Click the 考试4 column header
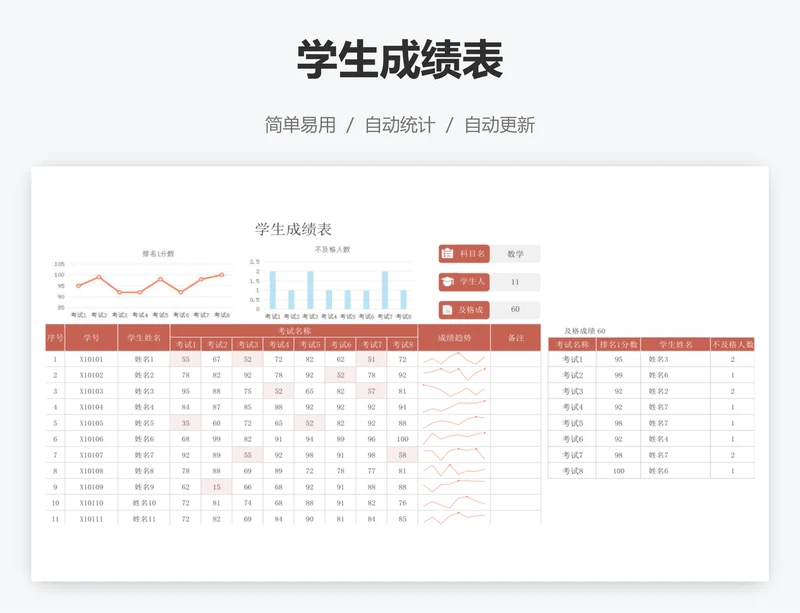 pos(279,345)
